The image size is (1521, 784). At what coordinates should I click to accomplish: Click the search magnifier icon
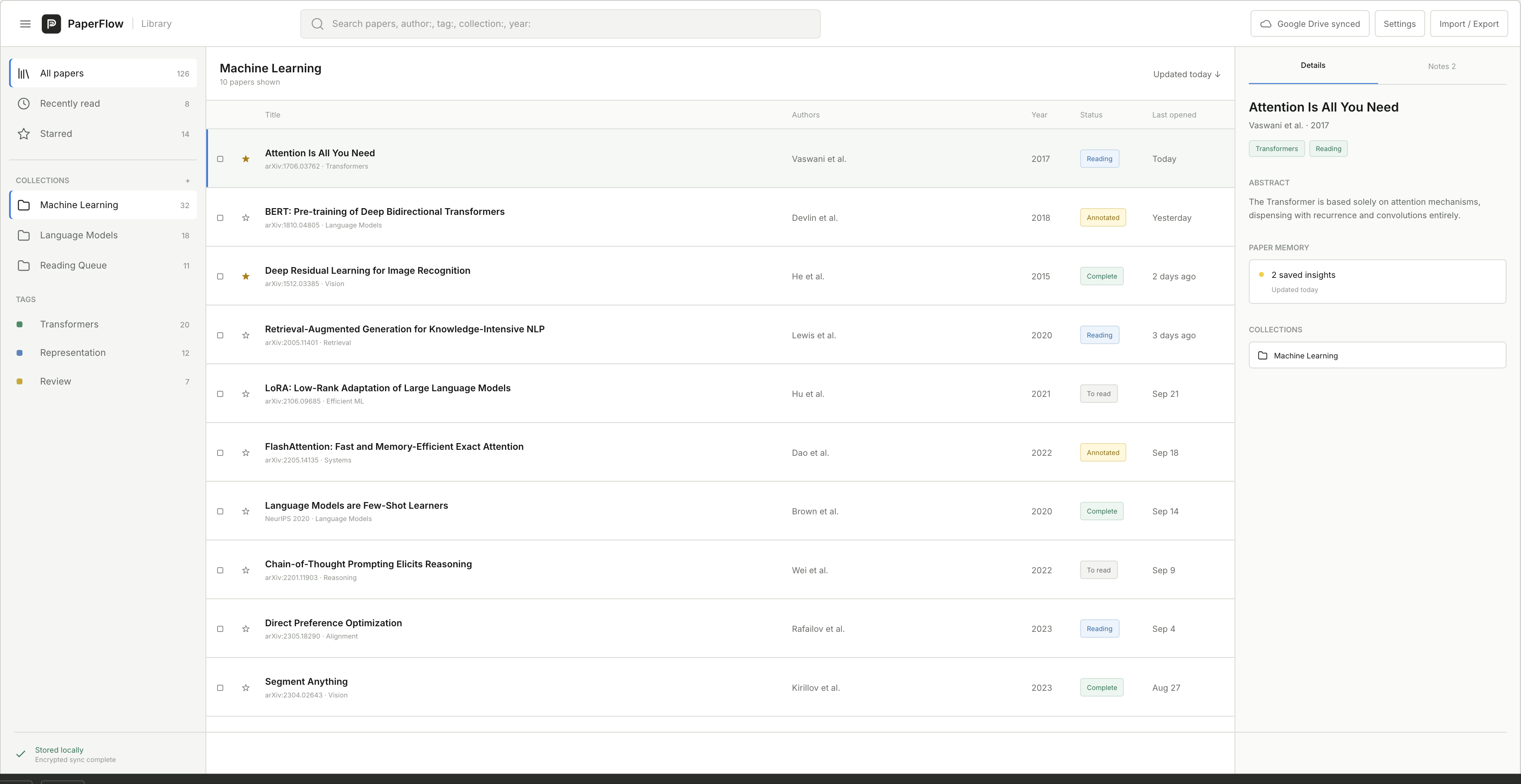(x=317, y=23)
